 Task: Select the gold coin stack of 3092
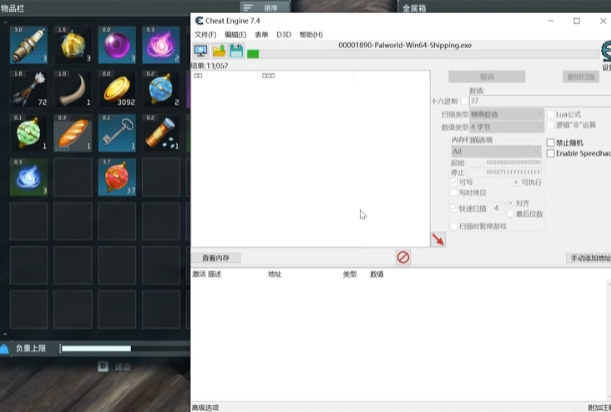[117, 89]
